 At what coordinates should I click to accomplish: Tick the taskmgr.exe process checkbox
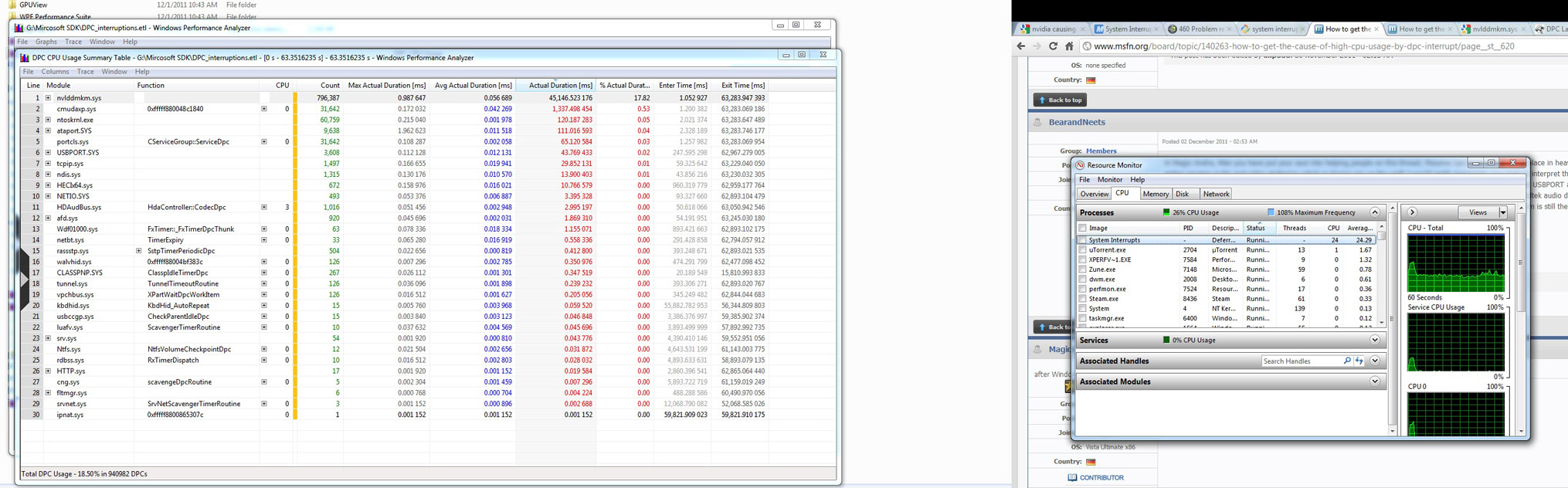[1082, 318]
